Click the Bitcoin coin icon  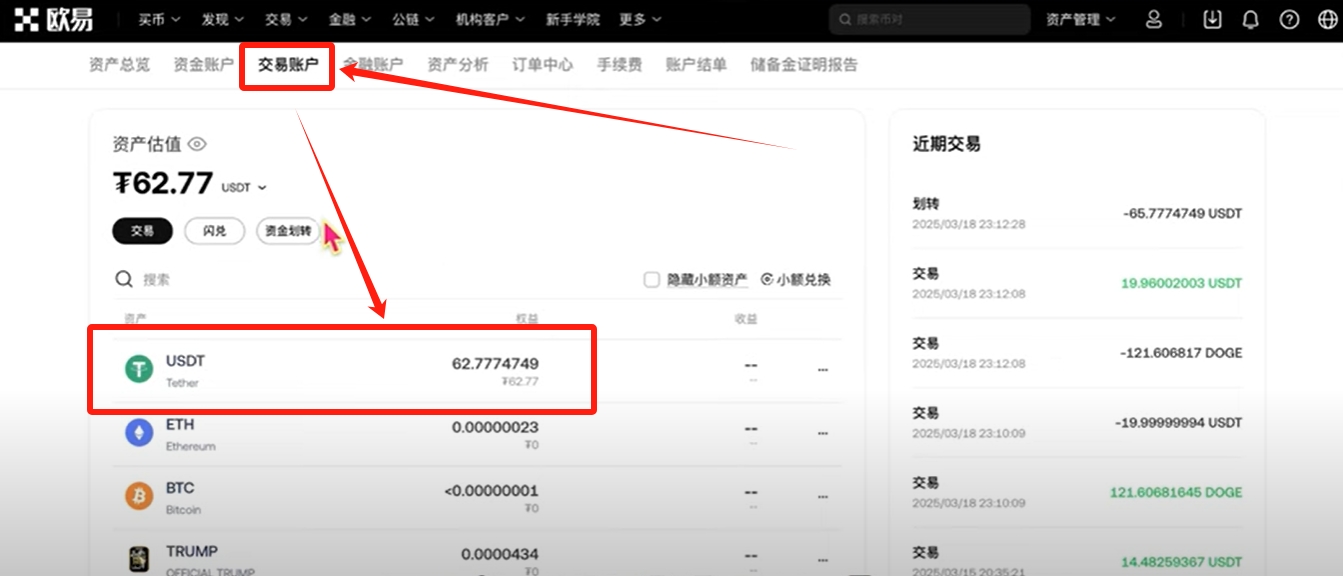pyautogui.click(x=139, y=496)
